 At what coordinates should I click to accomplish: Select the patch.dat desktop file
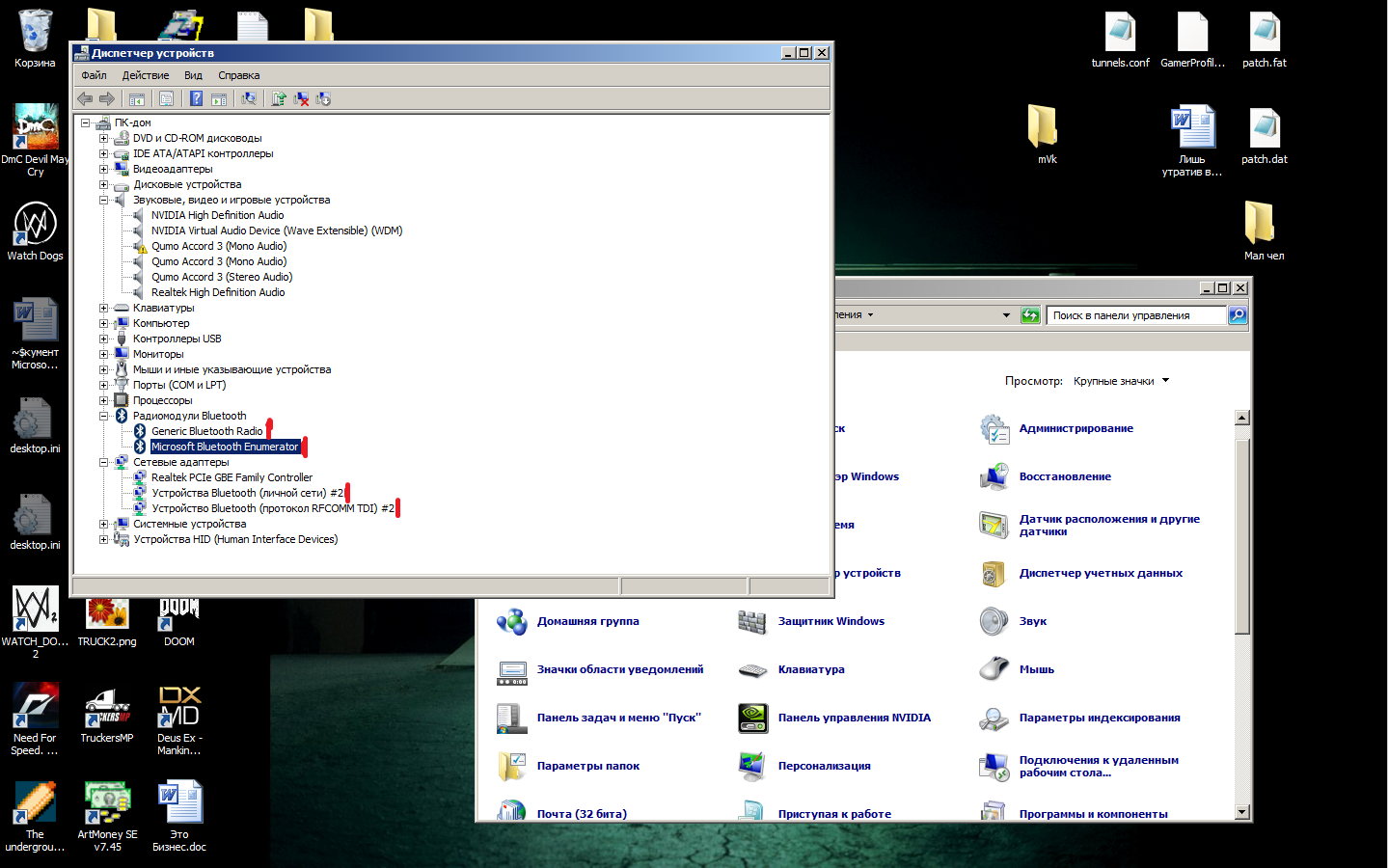1264,136
